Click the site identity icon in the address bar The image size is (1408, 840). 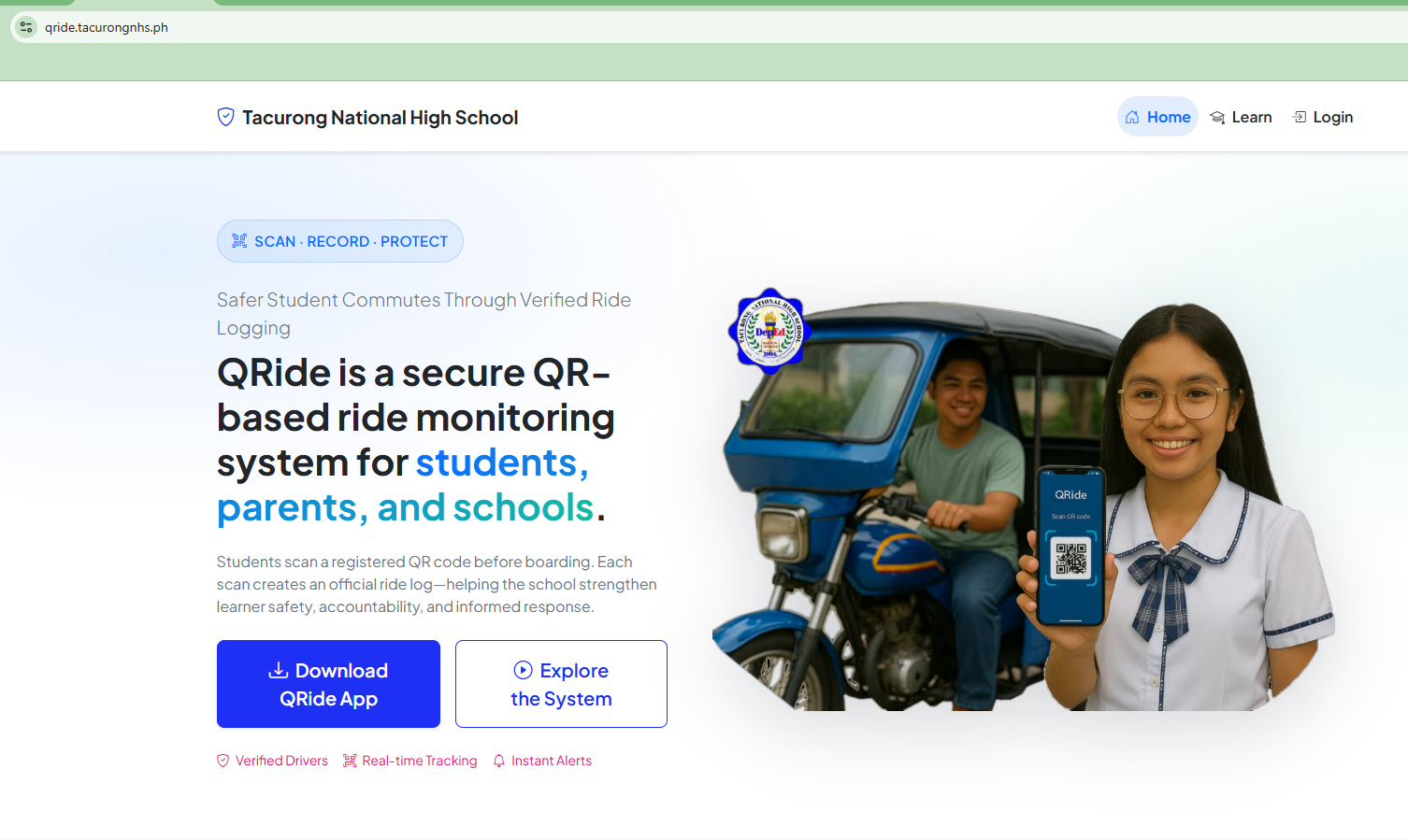click(25, 27)
